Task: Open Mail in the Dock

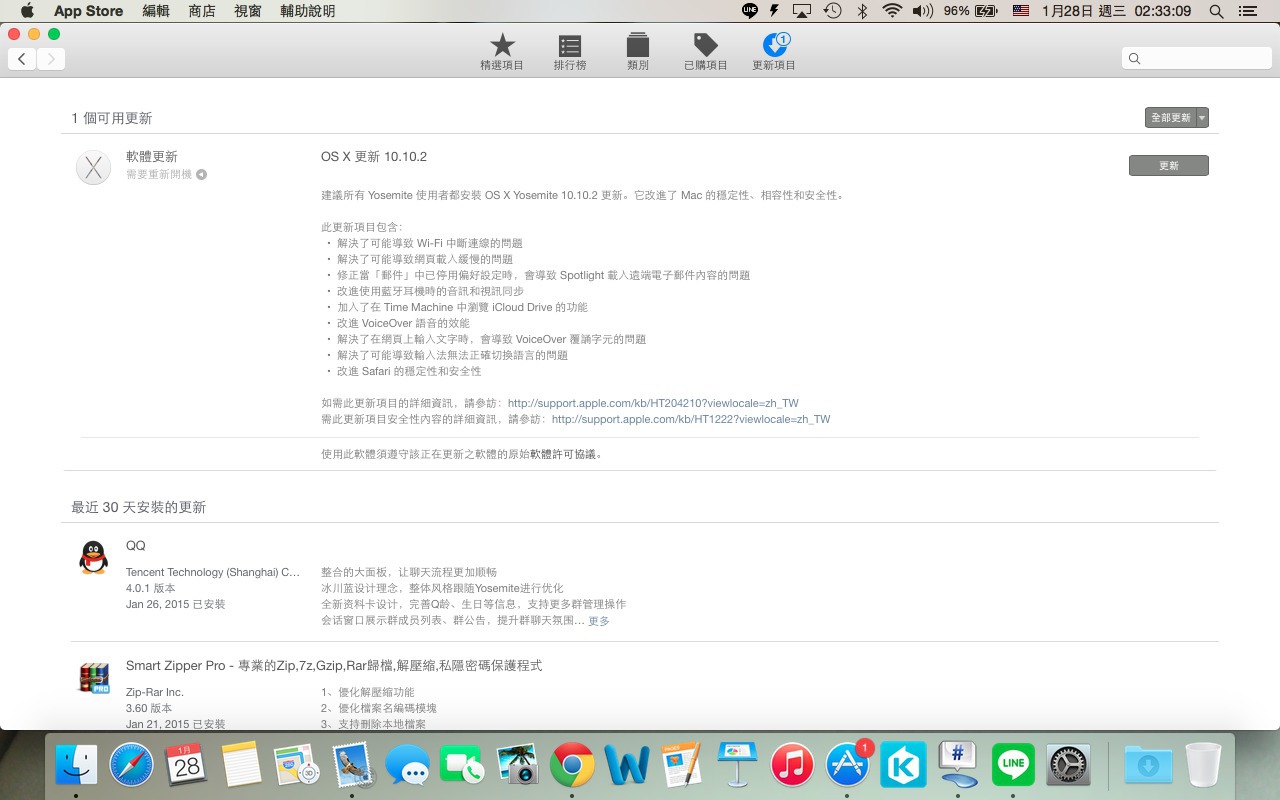Action: click(351, 766)
